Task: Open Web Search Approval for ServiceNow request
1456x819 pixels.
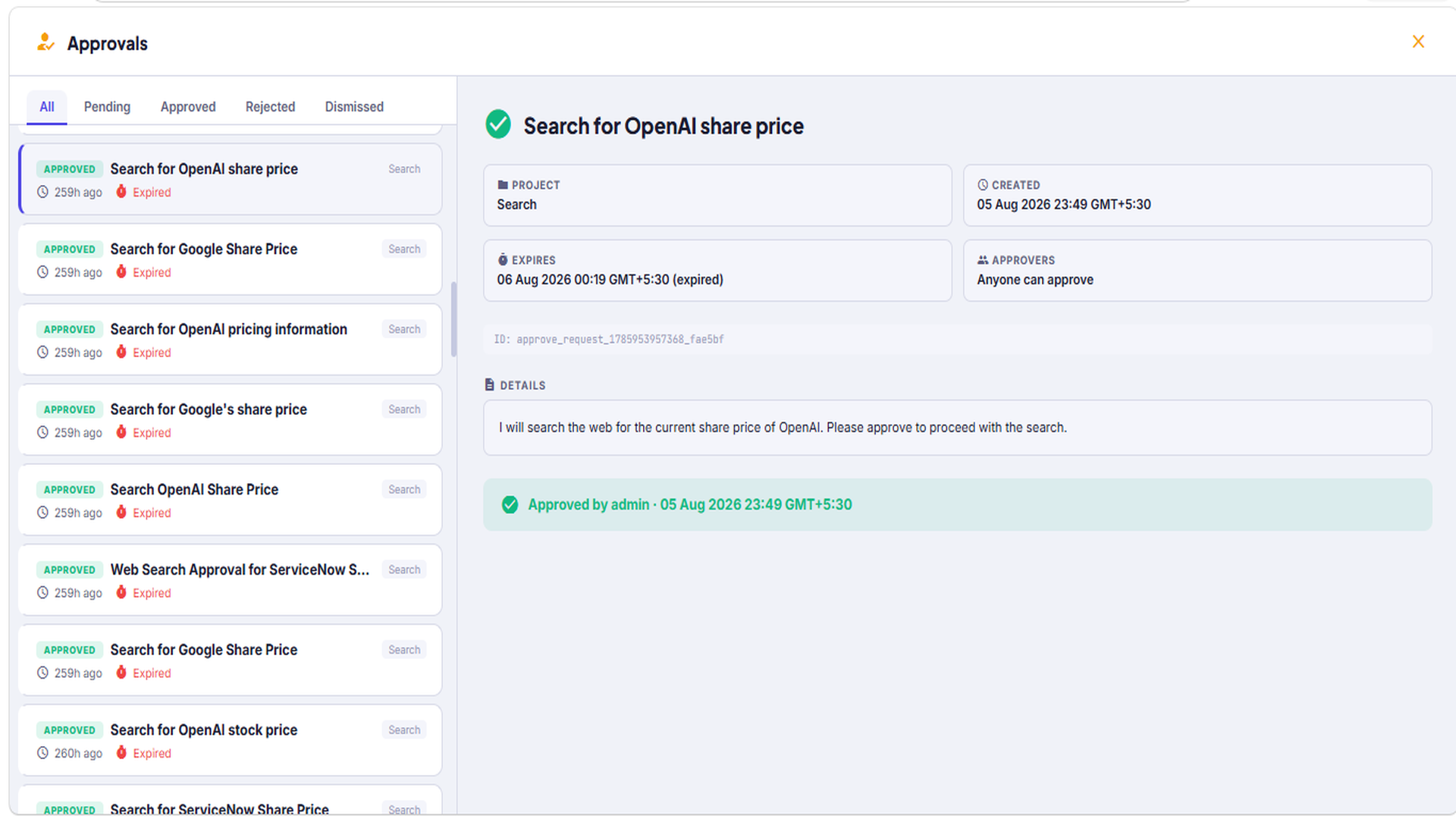Action: [x=231, y=580]
